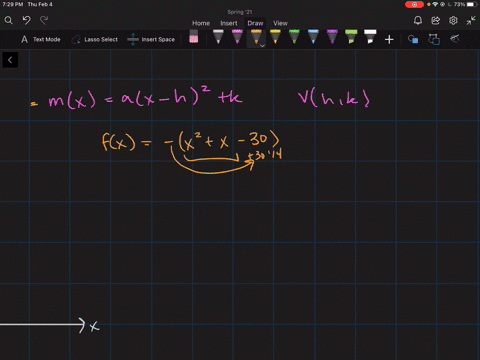480x360 pixels.
Task: Switch to Text Mode
Action: tap(41, 39)
